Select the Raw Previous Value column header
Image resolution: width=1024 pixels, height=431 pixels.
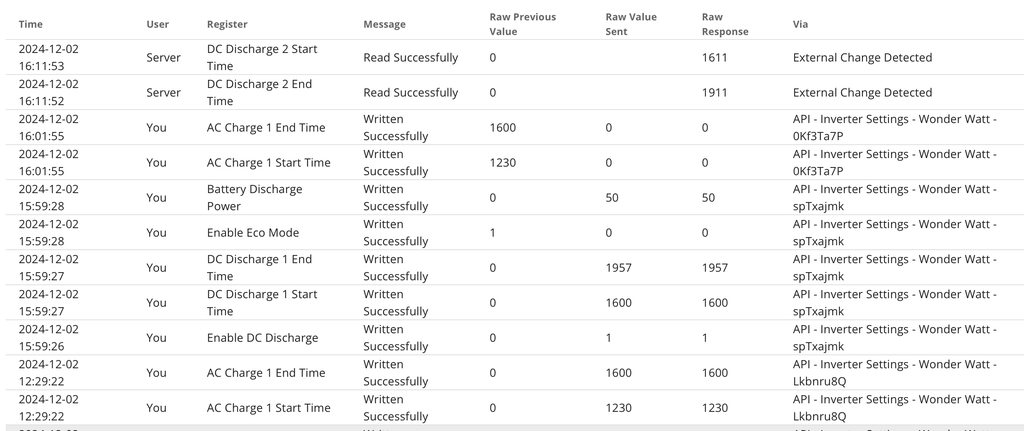522,24
